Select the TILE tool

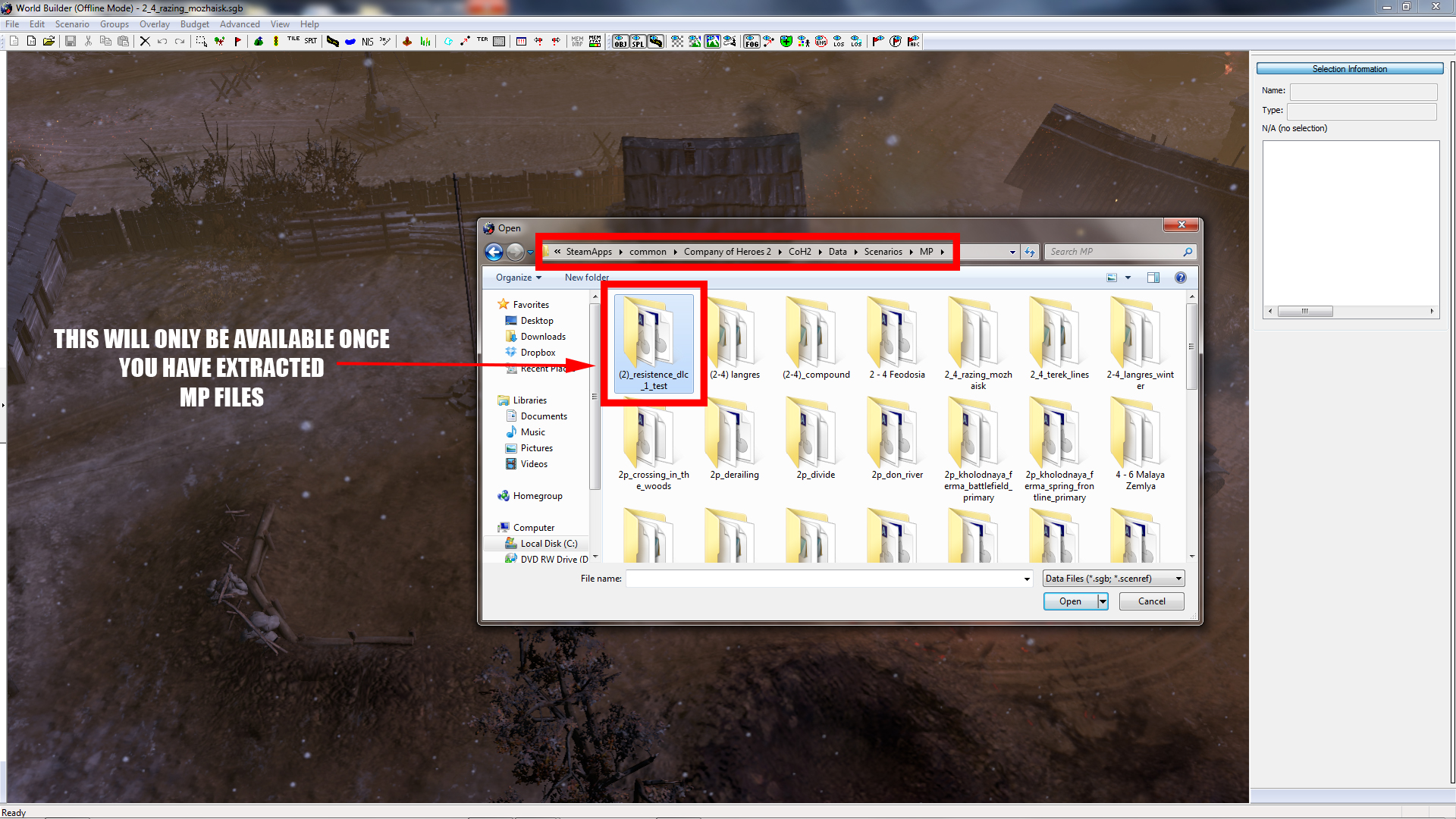tap(293, 39)
